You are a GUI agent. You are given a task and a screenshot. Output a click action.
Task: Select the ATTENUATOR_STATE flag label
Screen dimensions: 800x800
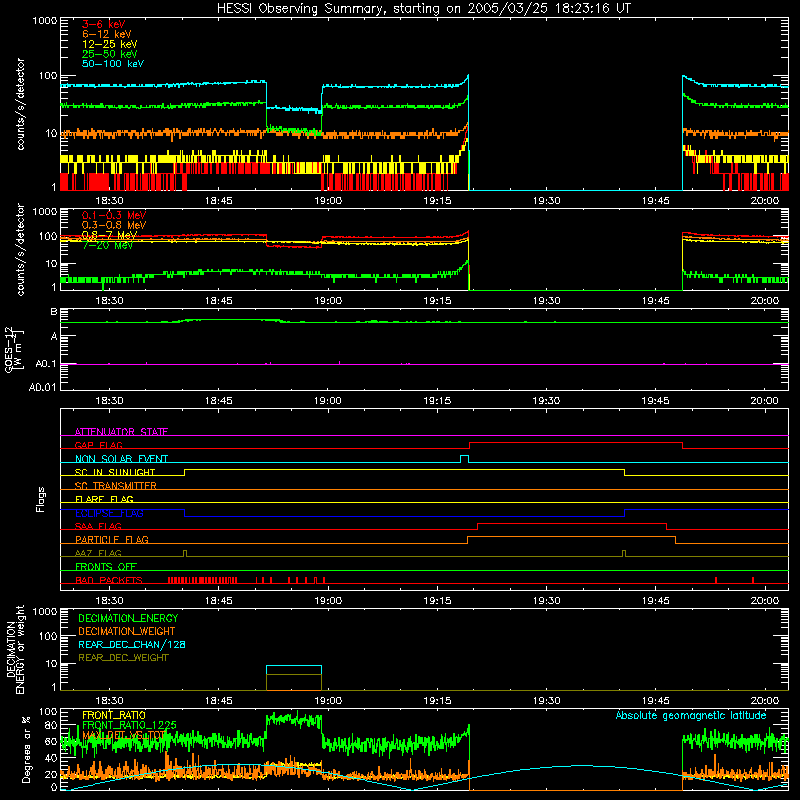121,432
